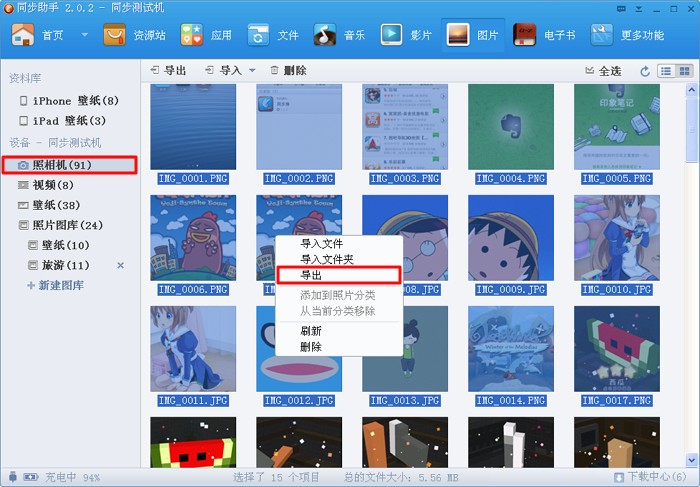Select thumbnail IMG_0006.PNG
Screen dimensions: 700x487
click(193, 237)
